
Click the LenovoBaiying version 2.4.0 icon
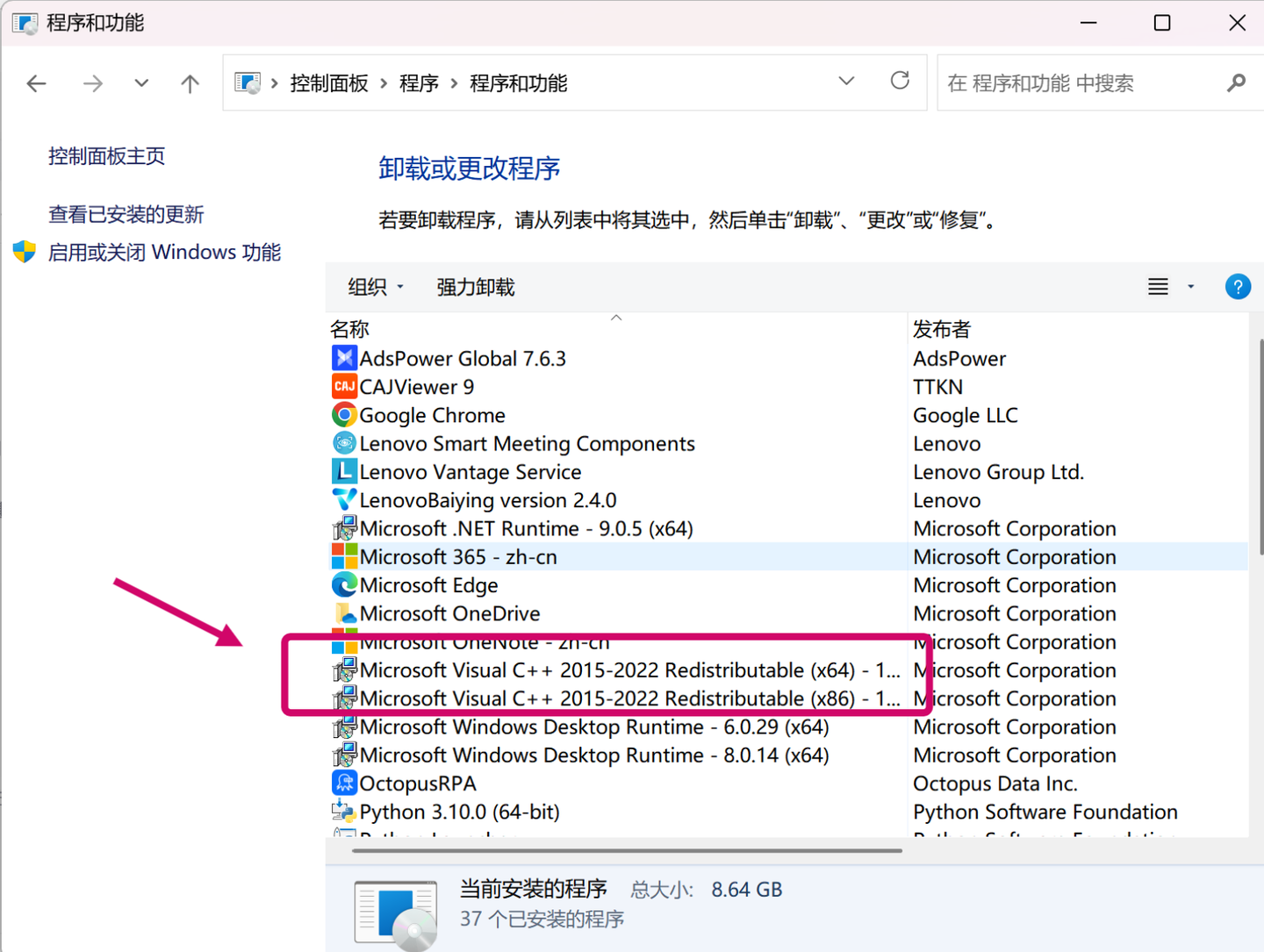(344, 500)
